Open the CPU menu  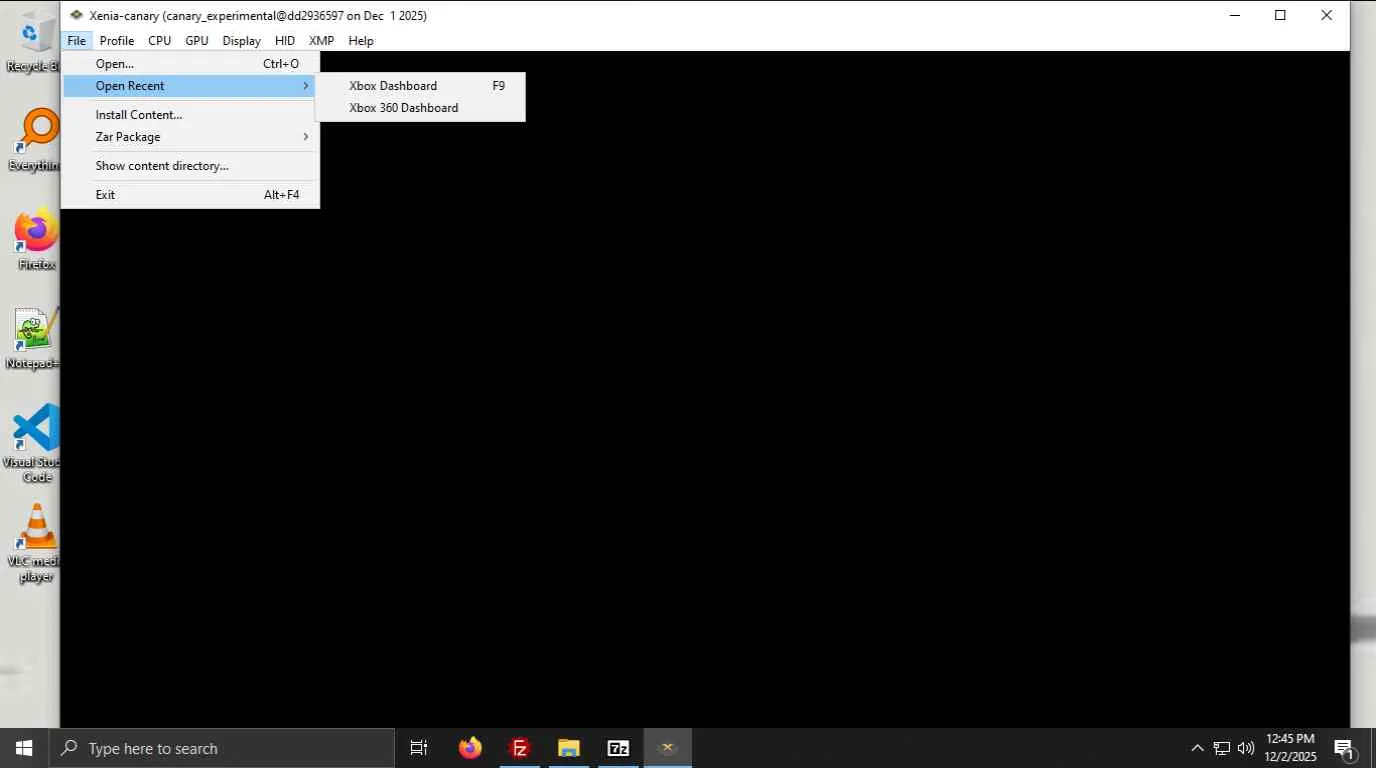coord(159,41)
